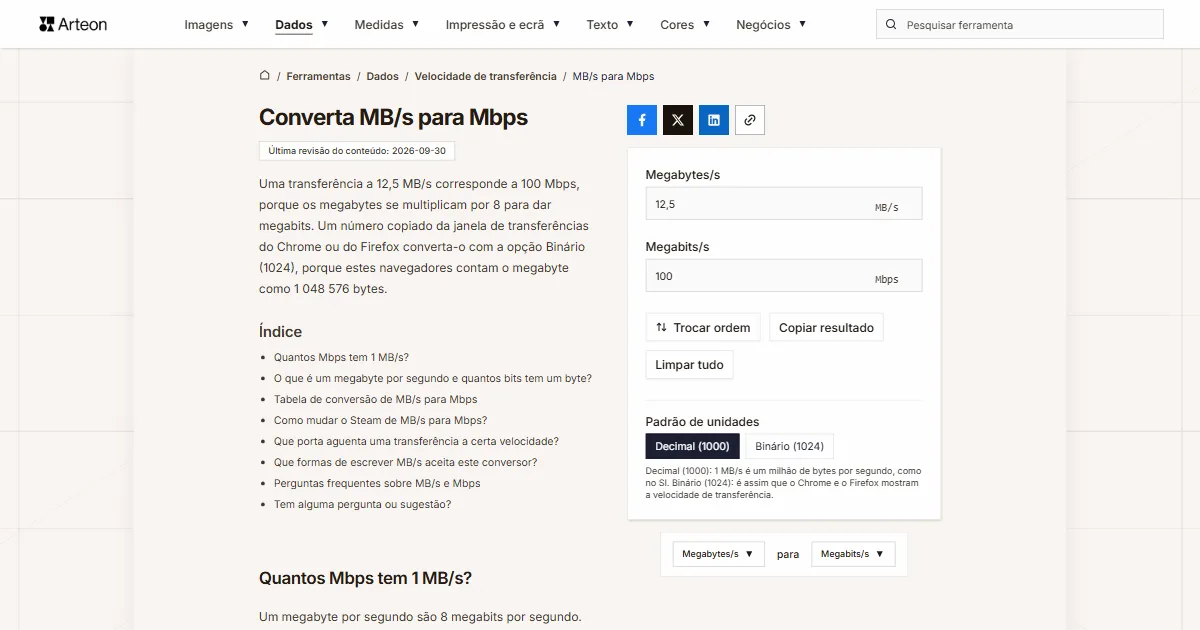Click the Limpar tudo button
Screen dimensions: 1200x630
(x=689, y=365)
